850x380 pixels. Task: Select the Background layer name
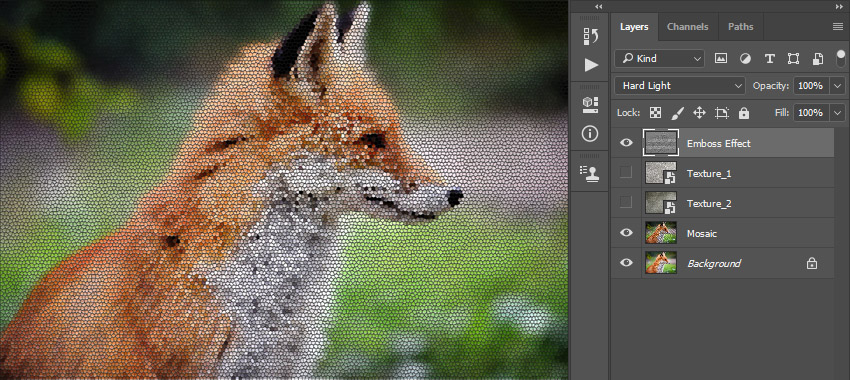tap(714, 263)
